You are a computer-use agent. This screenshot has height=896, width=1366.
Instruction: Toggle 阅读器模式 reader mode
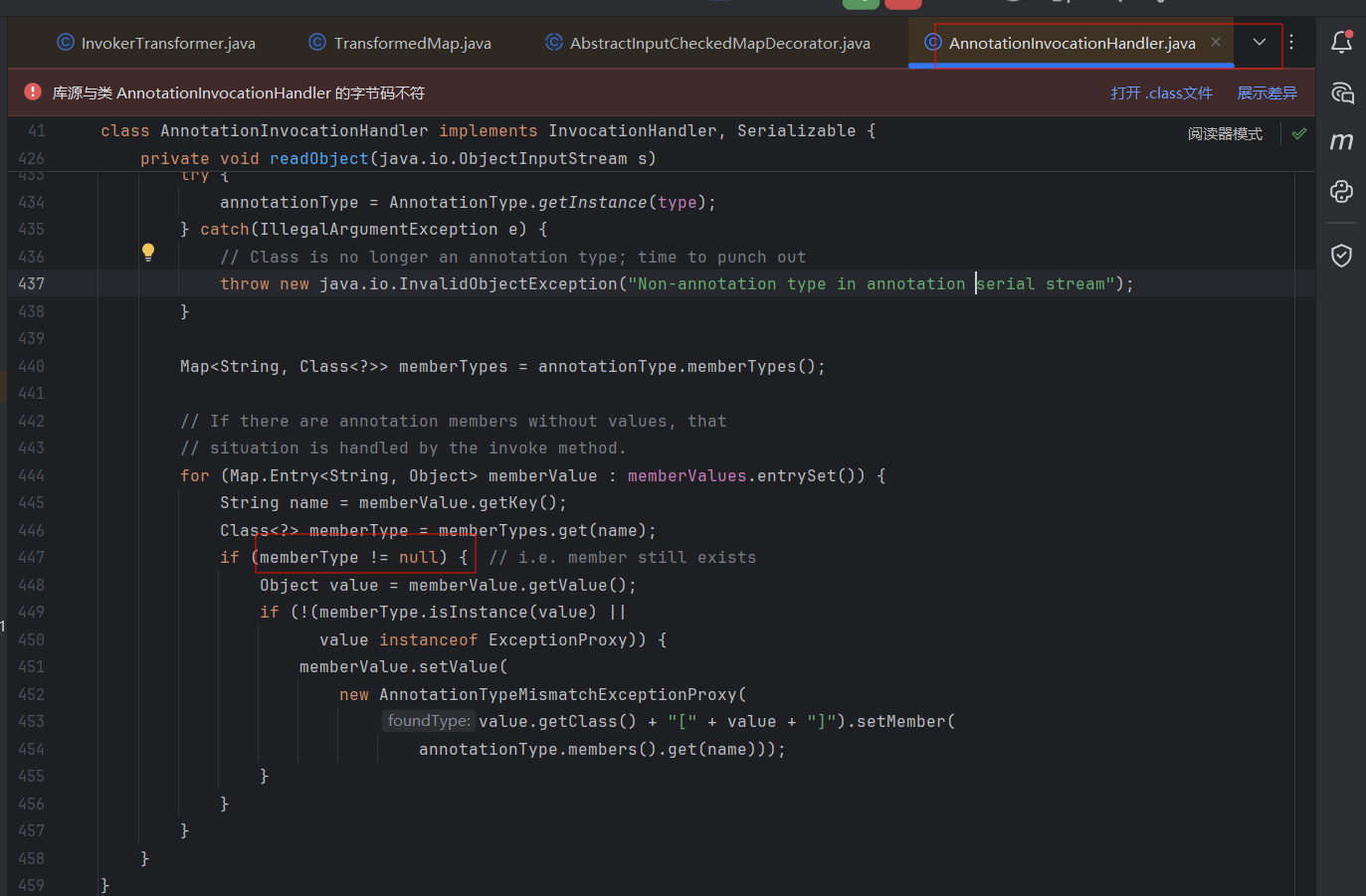tap(1225, 133)
